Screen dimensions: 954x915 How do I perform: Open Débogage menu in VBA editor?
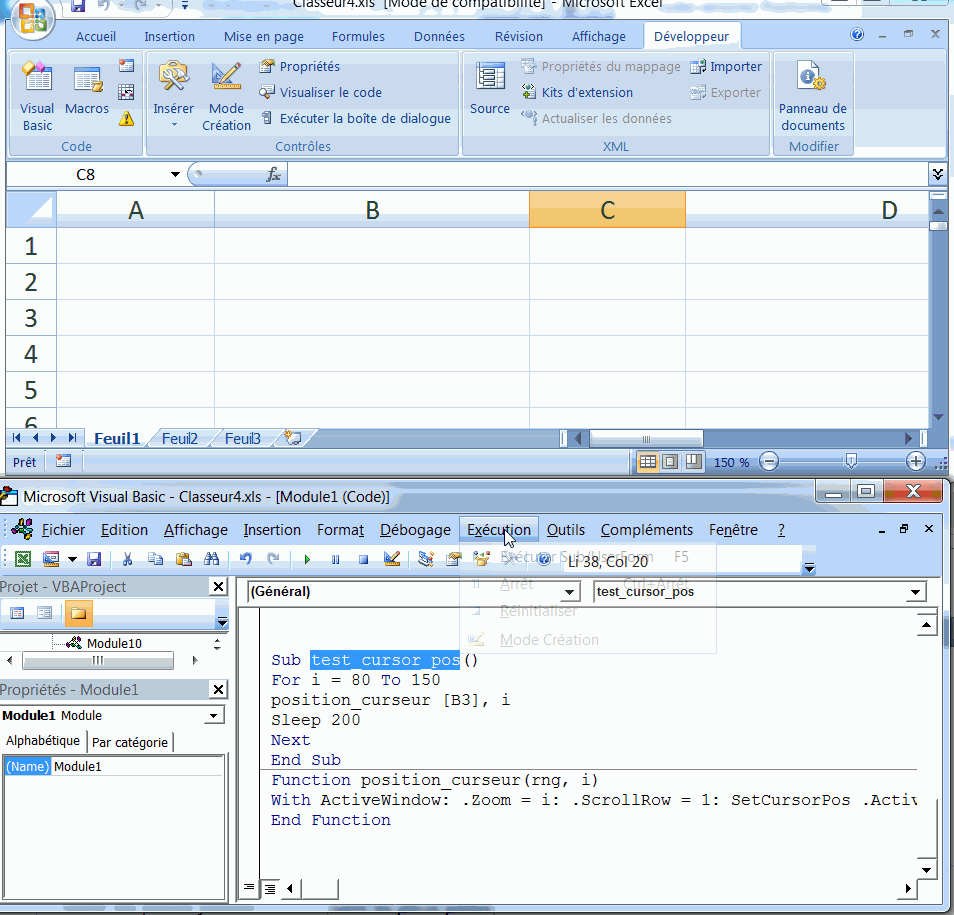[x=415, y=530]
